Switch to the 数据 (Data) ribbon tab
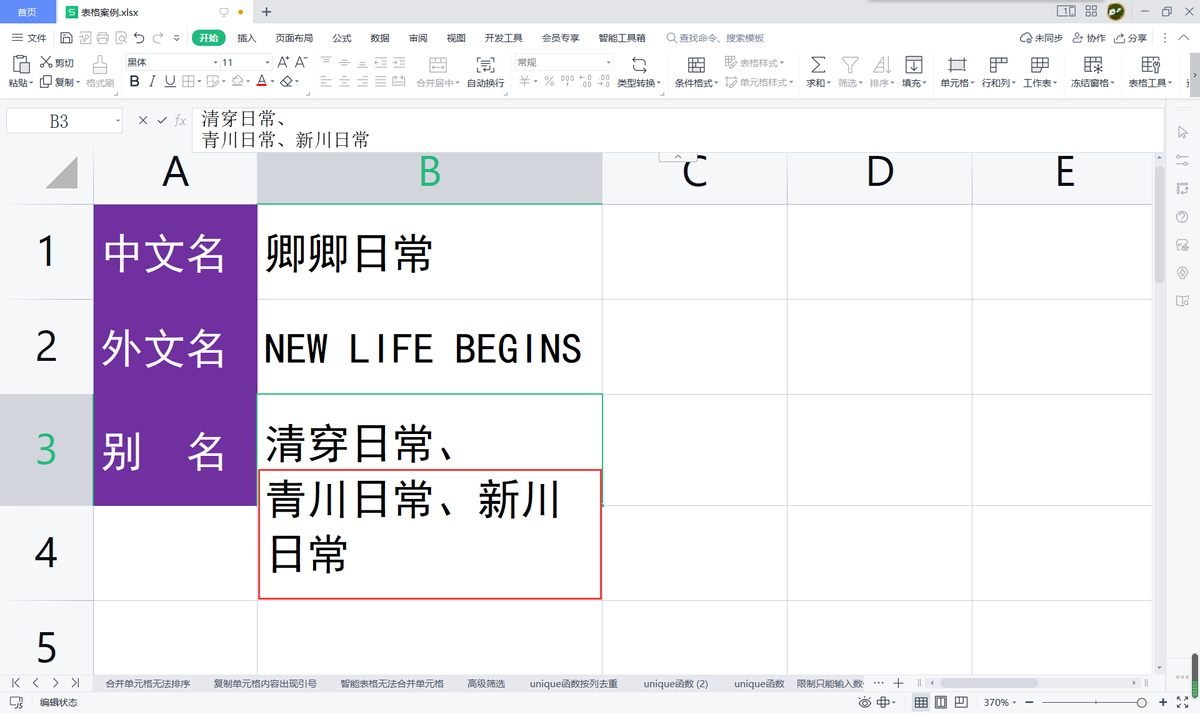The image size is (1200, 713). (380, 38)
